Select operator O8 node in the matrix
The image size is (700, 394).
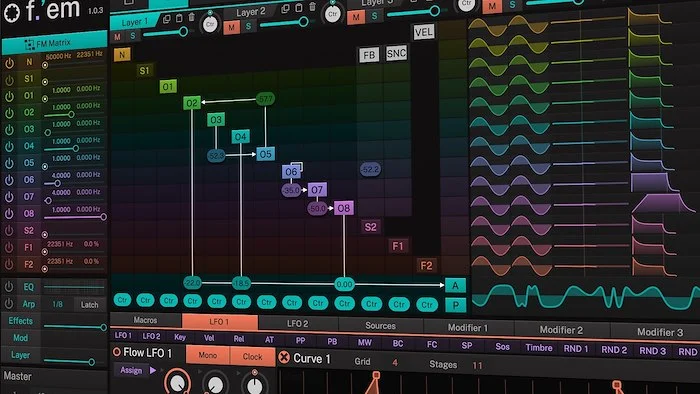point(344,208)
